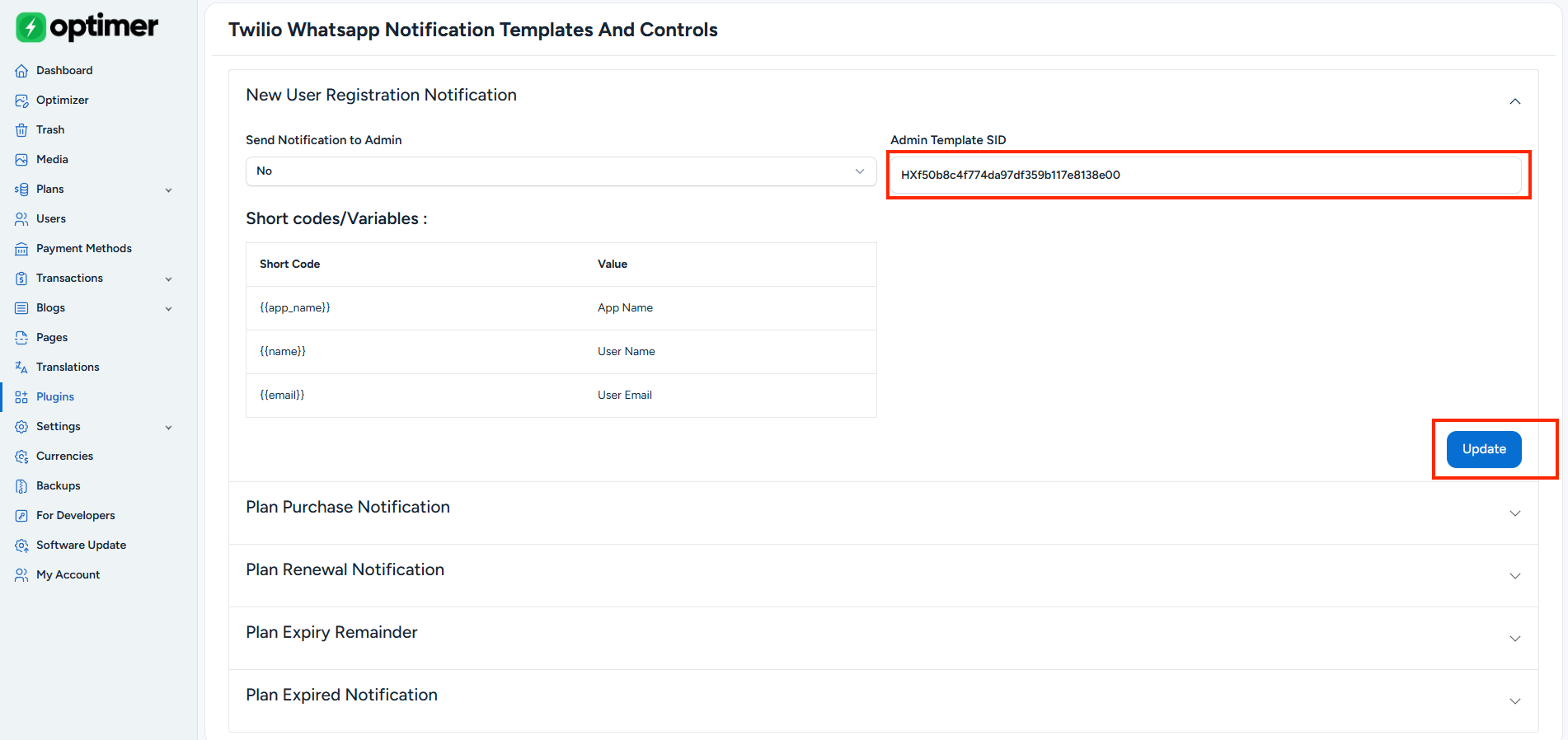The height and width of the screenshot is (740, 1568).
Task: Expand Plan Renewal Notification chevron
Action: pyautogui.click(x=1514, y=576)
